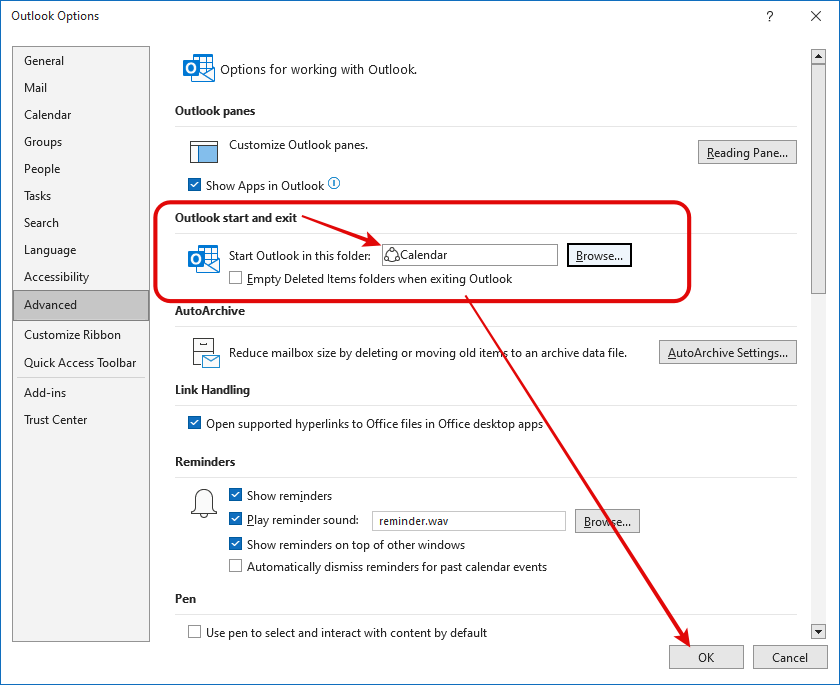
Task: Click the vertical scrollbar thumb
Action: [x=818, y=179]
